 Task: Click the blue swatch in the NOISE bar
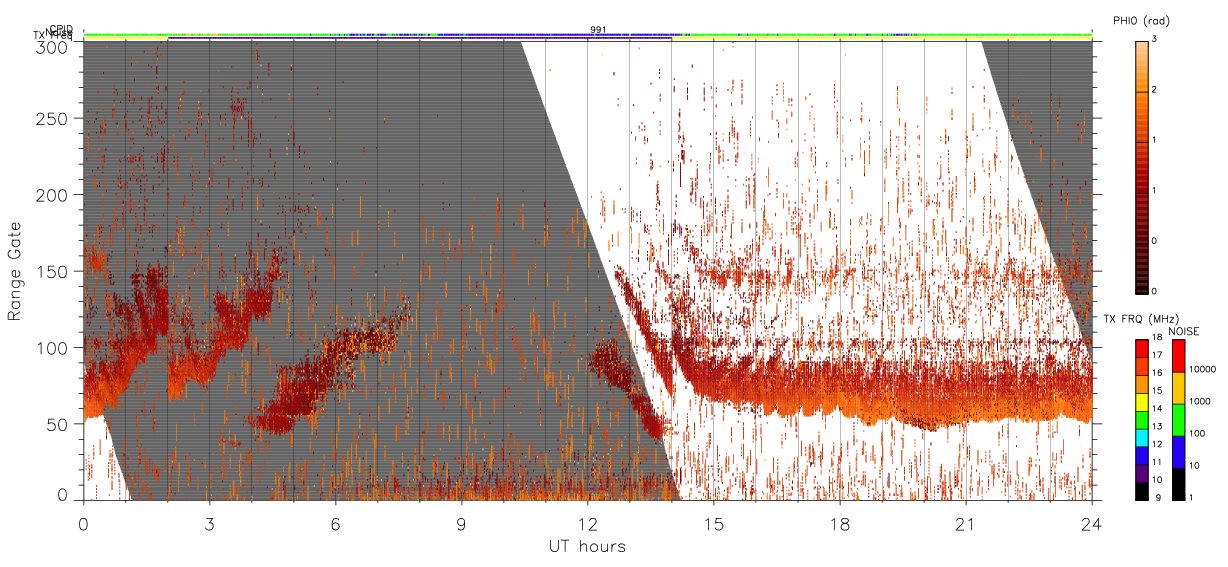point(1178,452)
